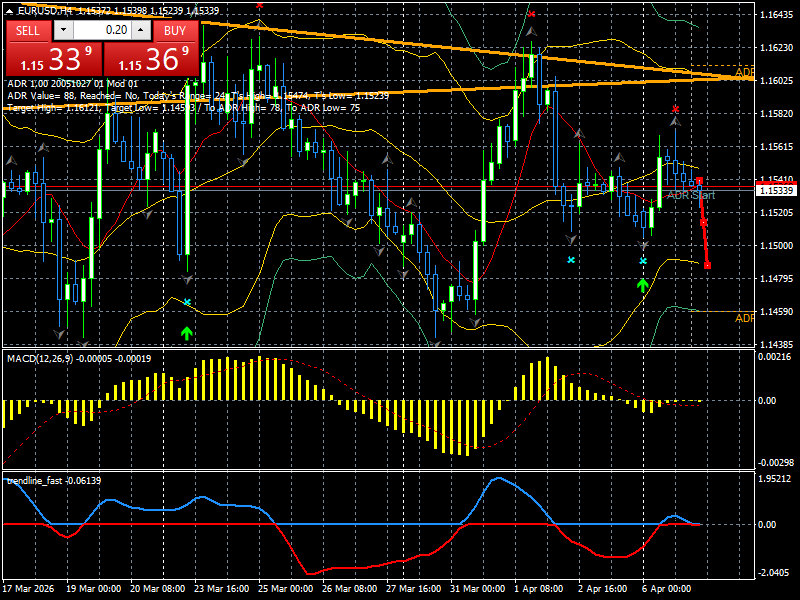Click the '1 Apr 08:00' time label

[x=539, y=589]
